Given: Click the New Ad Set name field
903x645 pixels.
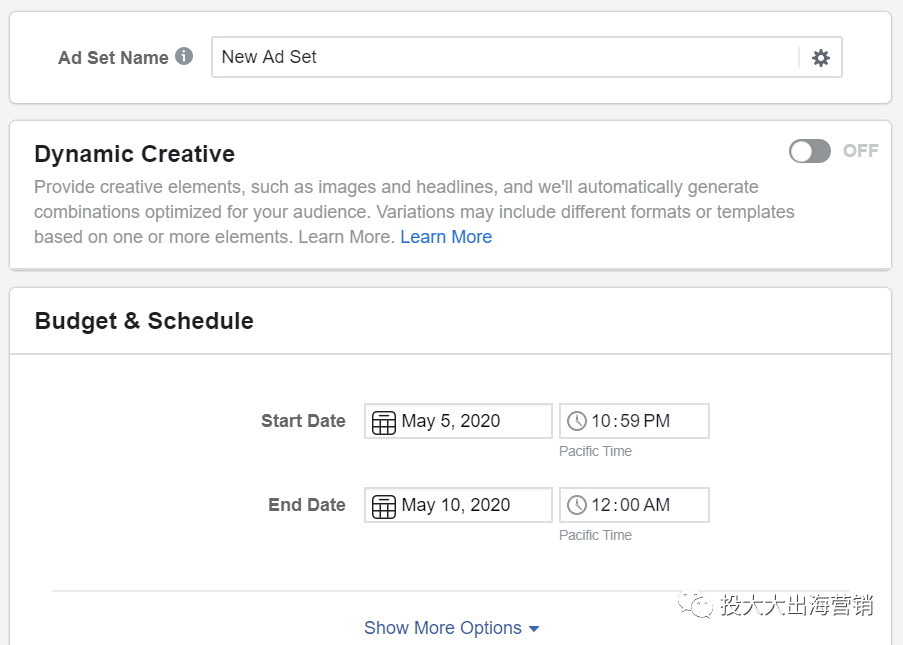Looking at the screenshot, I should 505,57.
